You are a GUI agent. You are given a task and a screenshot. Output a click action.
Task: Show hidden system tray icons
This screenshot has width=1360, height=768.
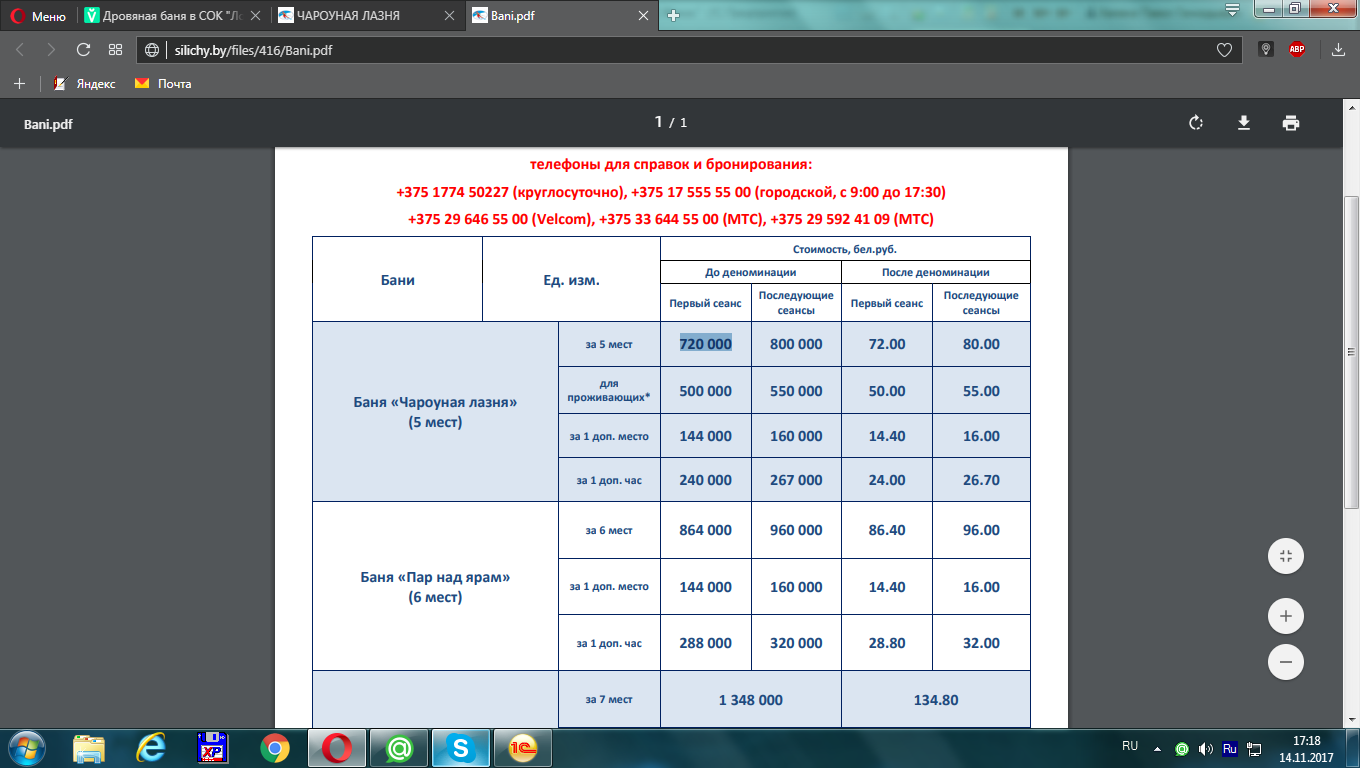click(x=1157, y=748)
